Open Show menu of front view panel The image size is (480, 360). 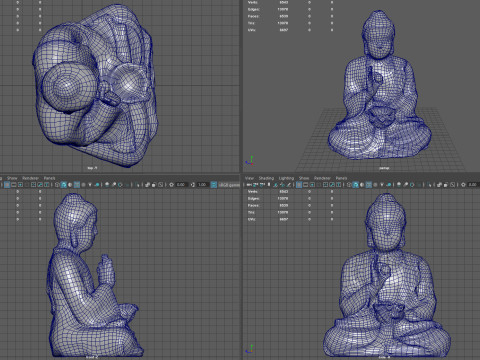pyautogui.click(x=304, y=178)
